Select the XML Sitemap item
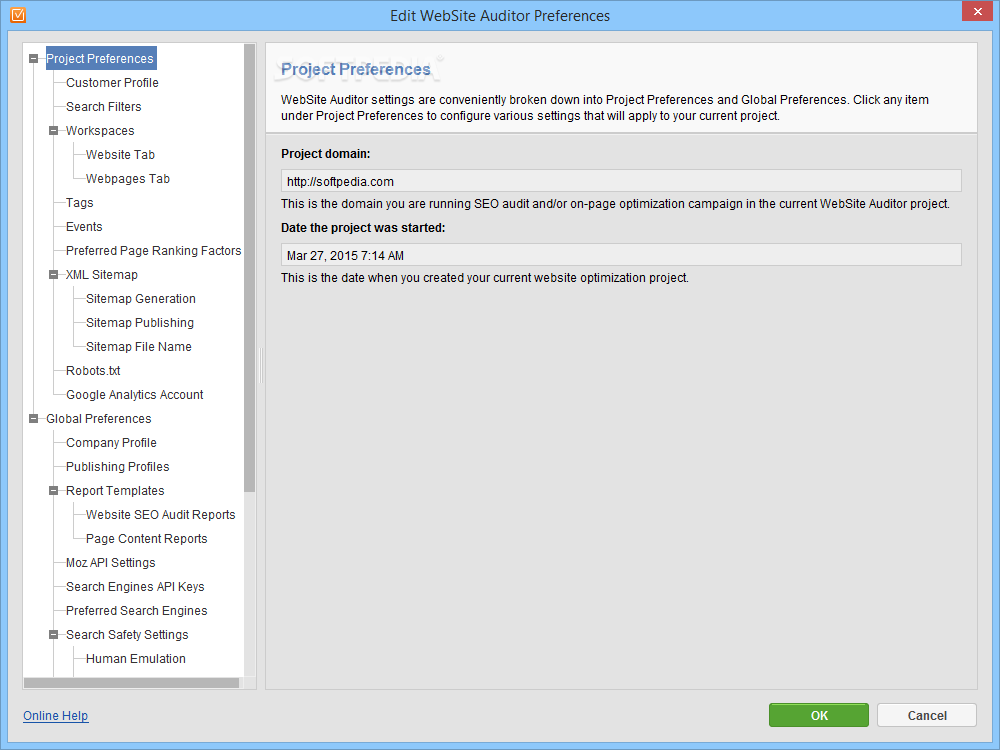 (x=102, y=275)
